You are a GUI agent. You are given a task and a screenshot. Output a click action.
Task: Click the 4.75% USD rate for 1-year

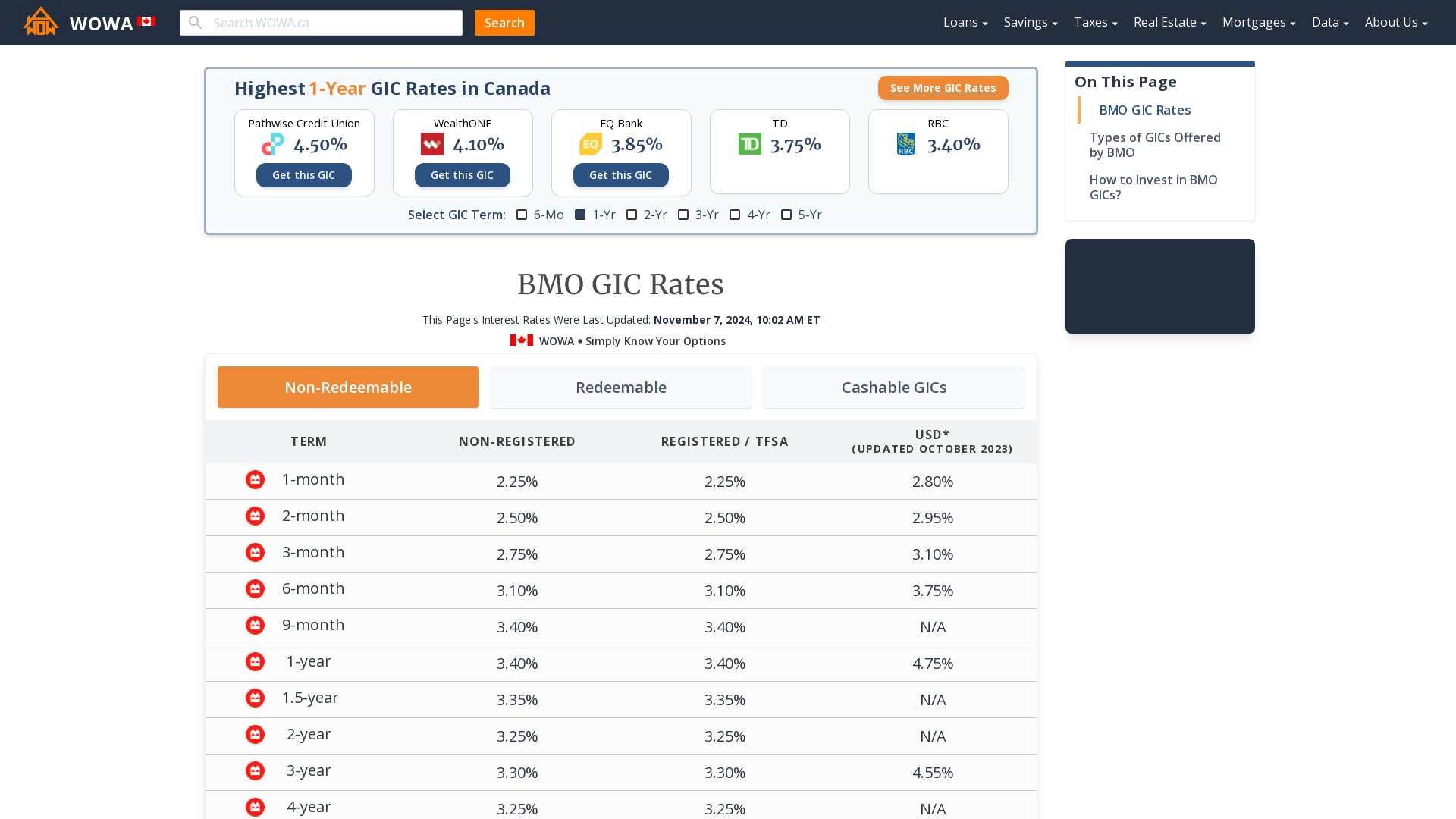[932, 664]
